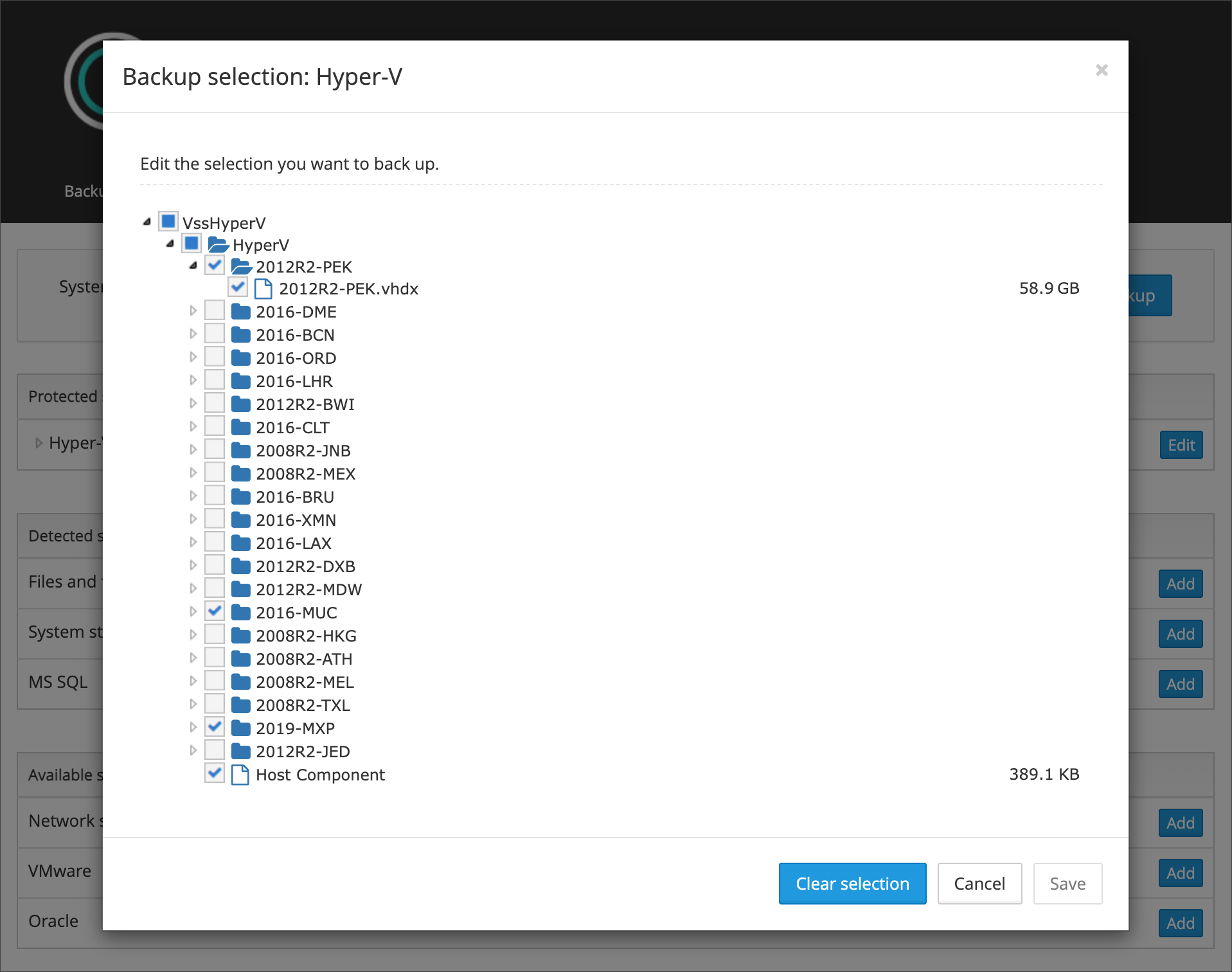Screen dimensions: 1232x972
Task: Click the 389.1 KB size value
Action: 1044,774
